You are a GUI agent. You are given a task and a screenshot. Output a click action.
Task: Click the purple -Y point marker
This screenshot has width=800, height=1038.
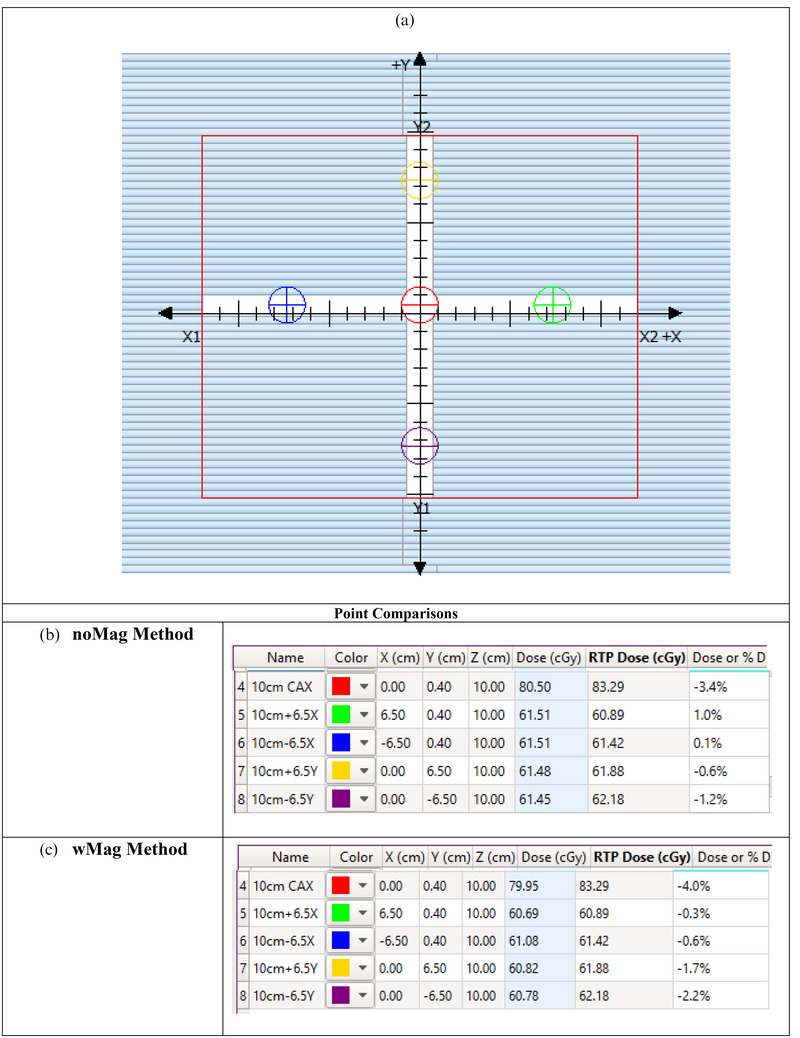pos(419,446)
